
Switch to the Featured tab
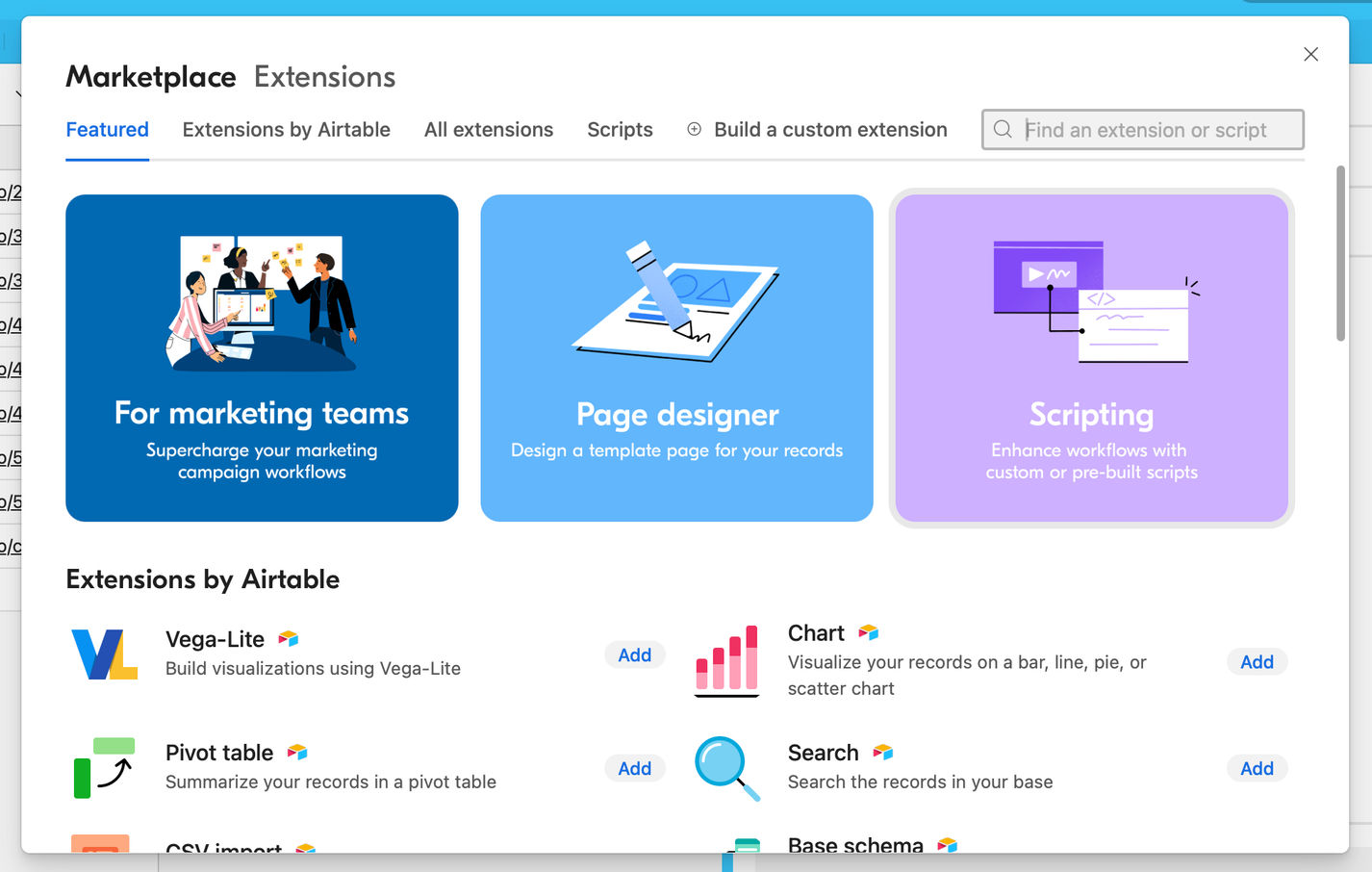tap(107, 129)
